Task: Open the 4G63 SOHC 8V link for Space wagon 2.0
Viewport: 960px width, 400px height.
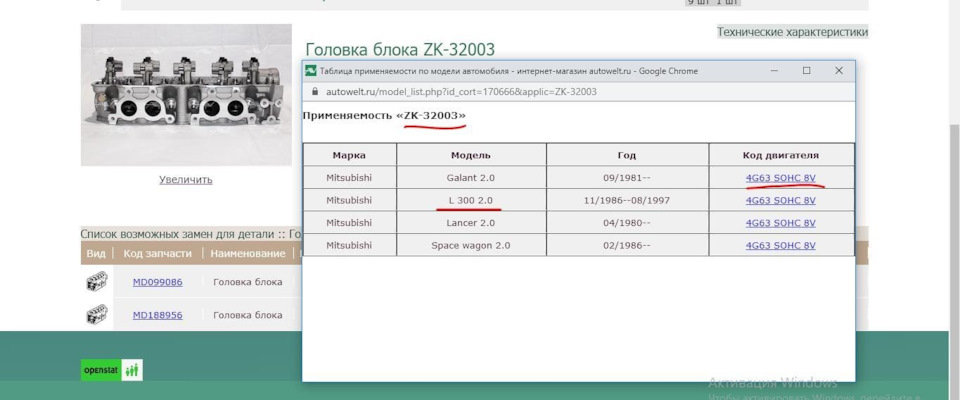Action: click(x=781, y=245)
